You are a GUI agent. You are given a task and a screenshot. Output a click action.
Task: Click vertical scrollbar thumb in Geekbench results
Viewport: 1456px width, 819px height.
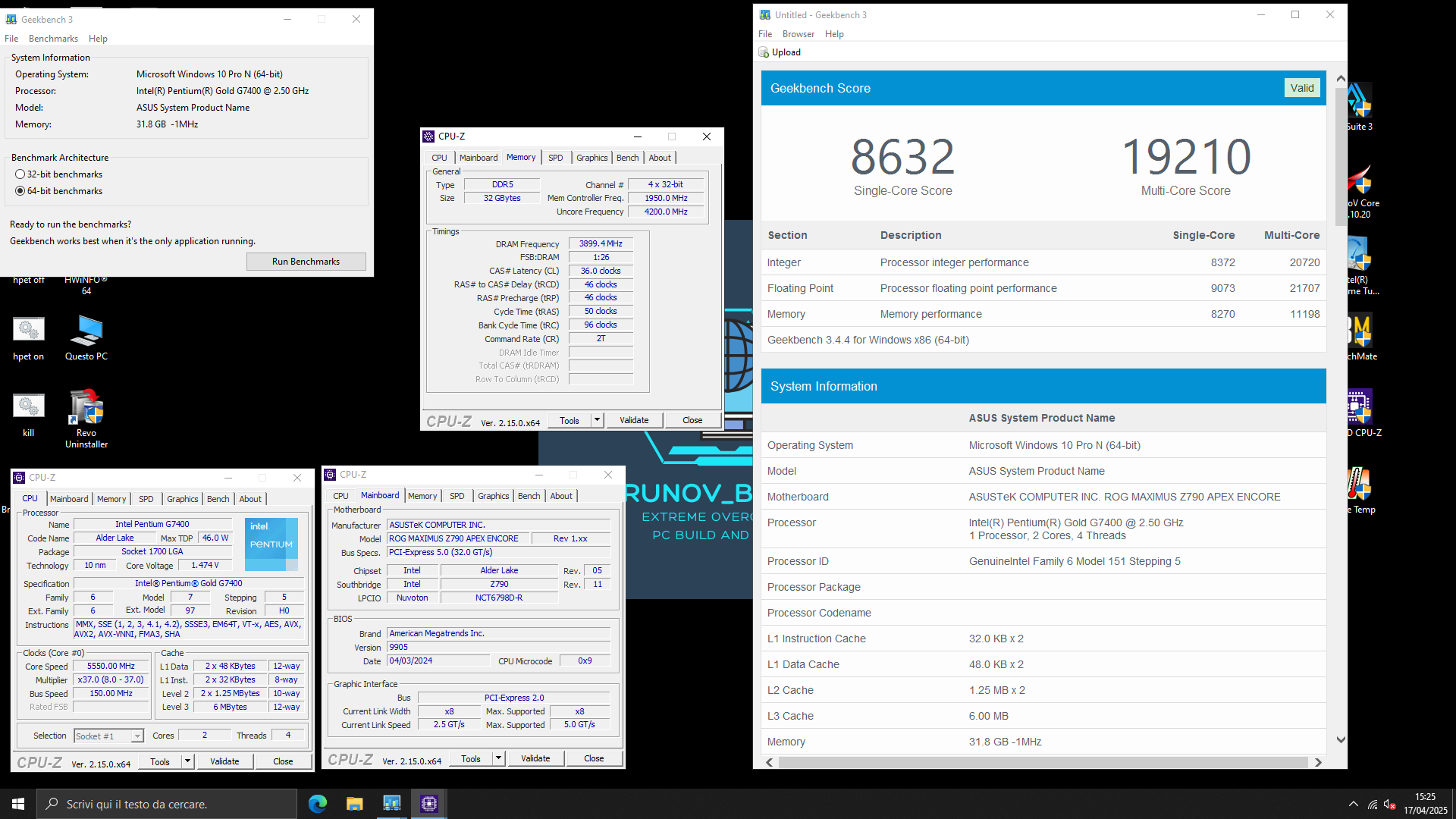click(x=1341, y=156)
